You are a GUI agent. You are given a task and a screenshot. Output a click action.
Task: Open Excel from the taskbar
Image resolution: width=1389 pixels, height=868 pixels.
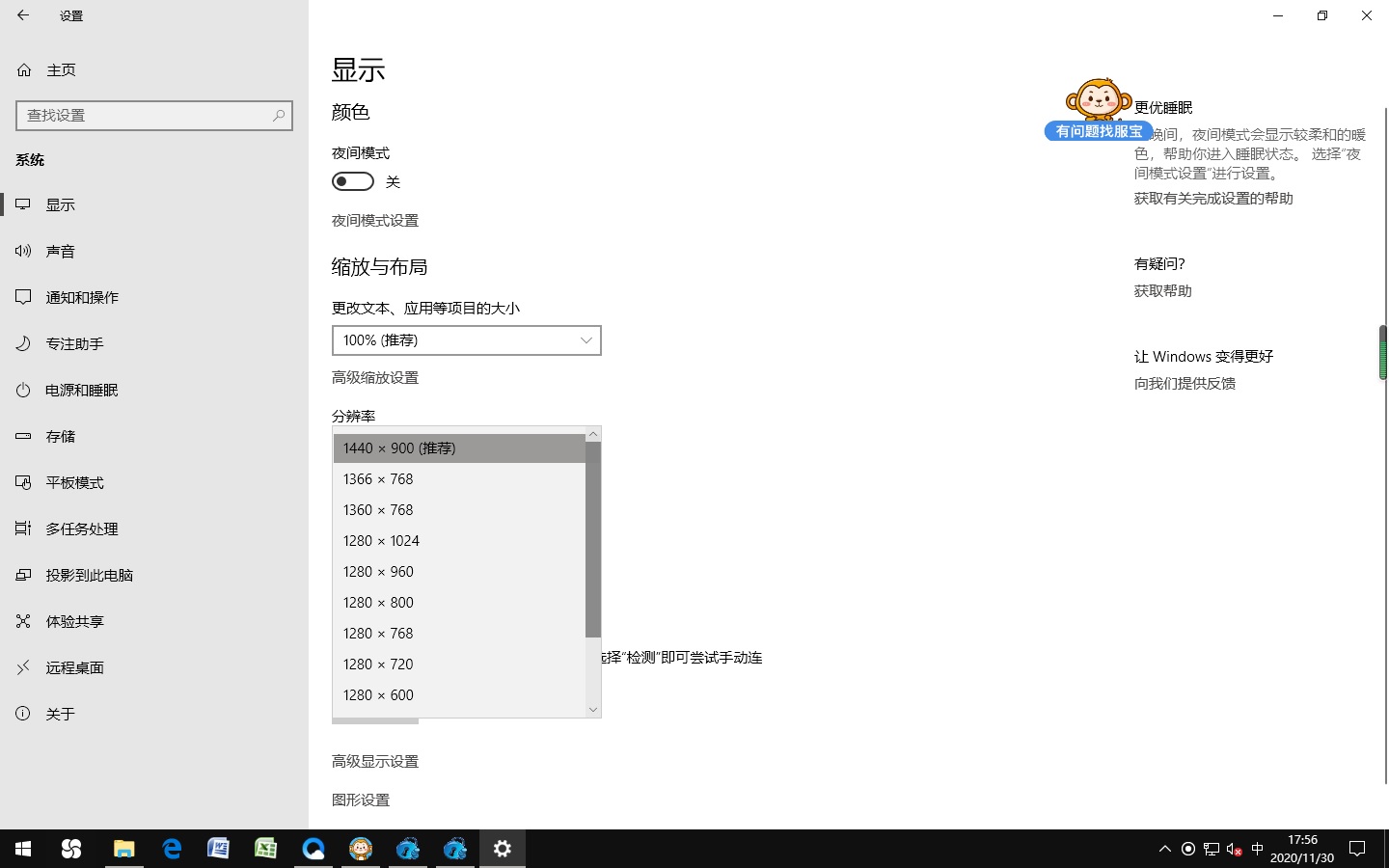point(265,849)
